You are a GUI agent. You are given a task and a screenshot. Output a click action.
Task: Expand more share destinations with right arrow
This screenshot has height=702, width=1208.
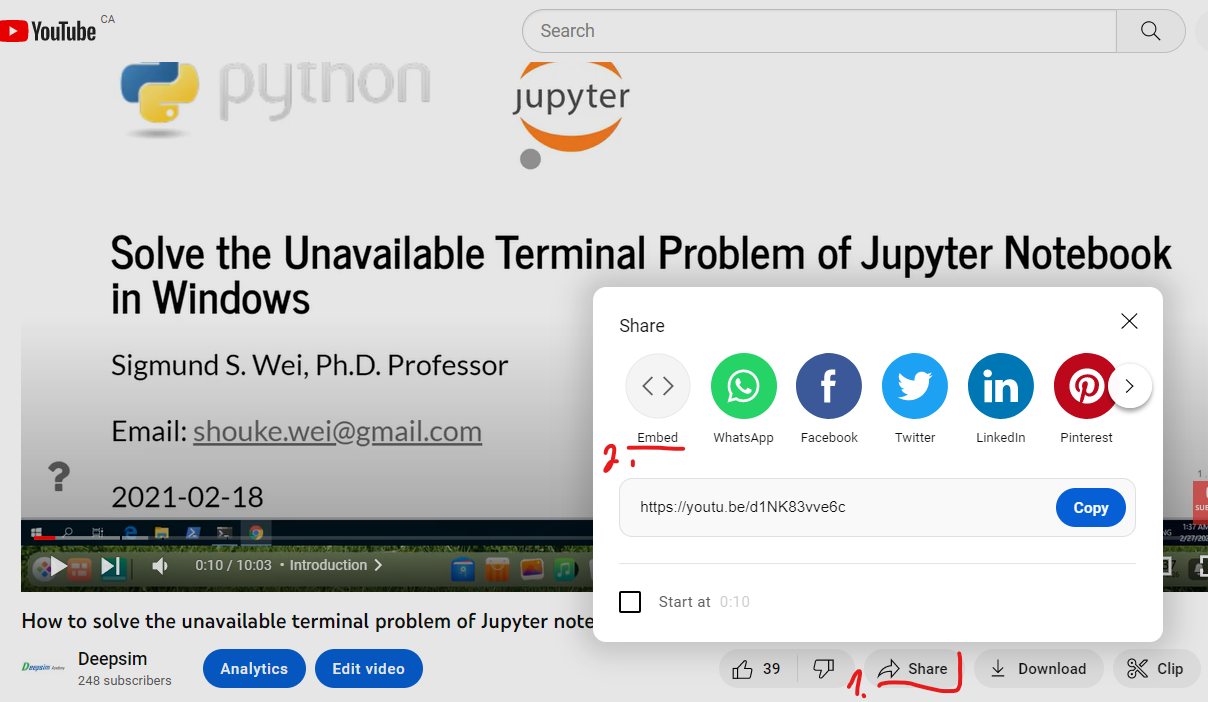[1130, 386]
